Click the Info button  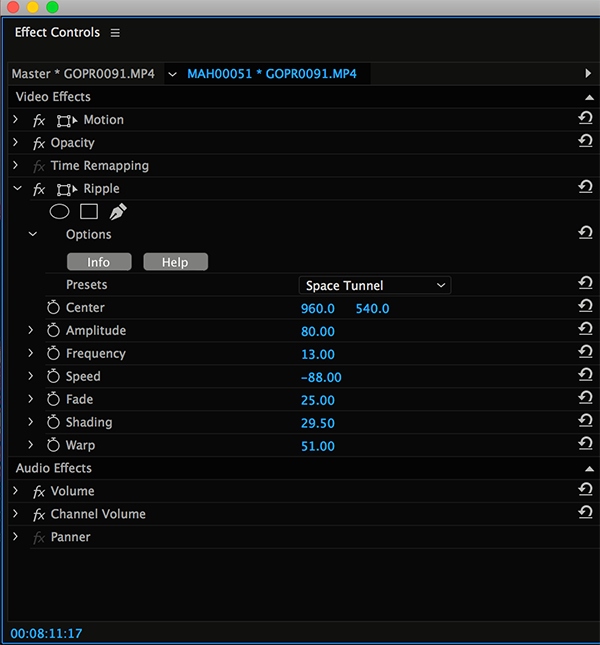[99, 262]
